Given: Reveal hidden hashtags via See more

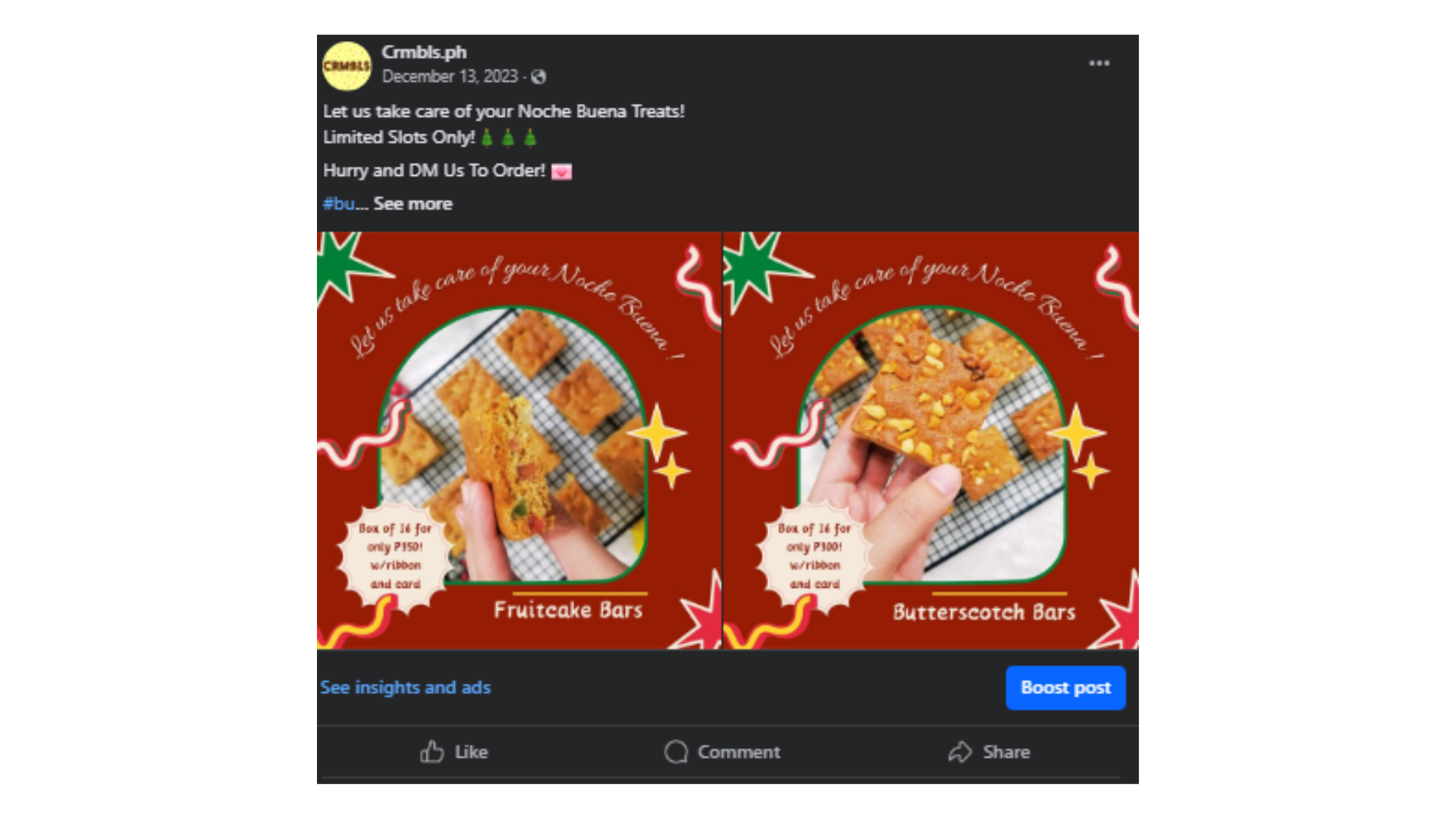Looking at the screenshot, I should pyautogui.click(x=412, y=203).
